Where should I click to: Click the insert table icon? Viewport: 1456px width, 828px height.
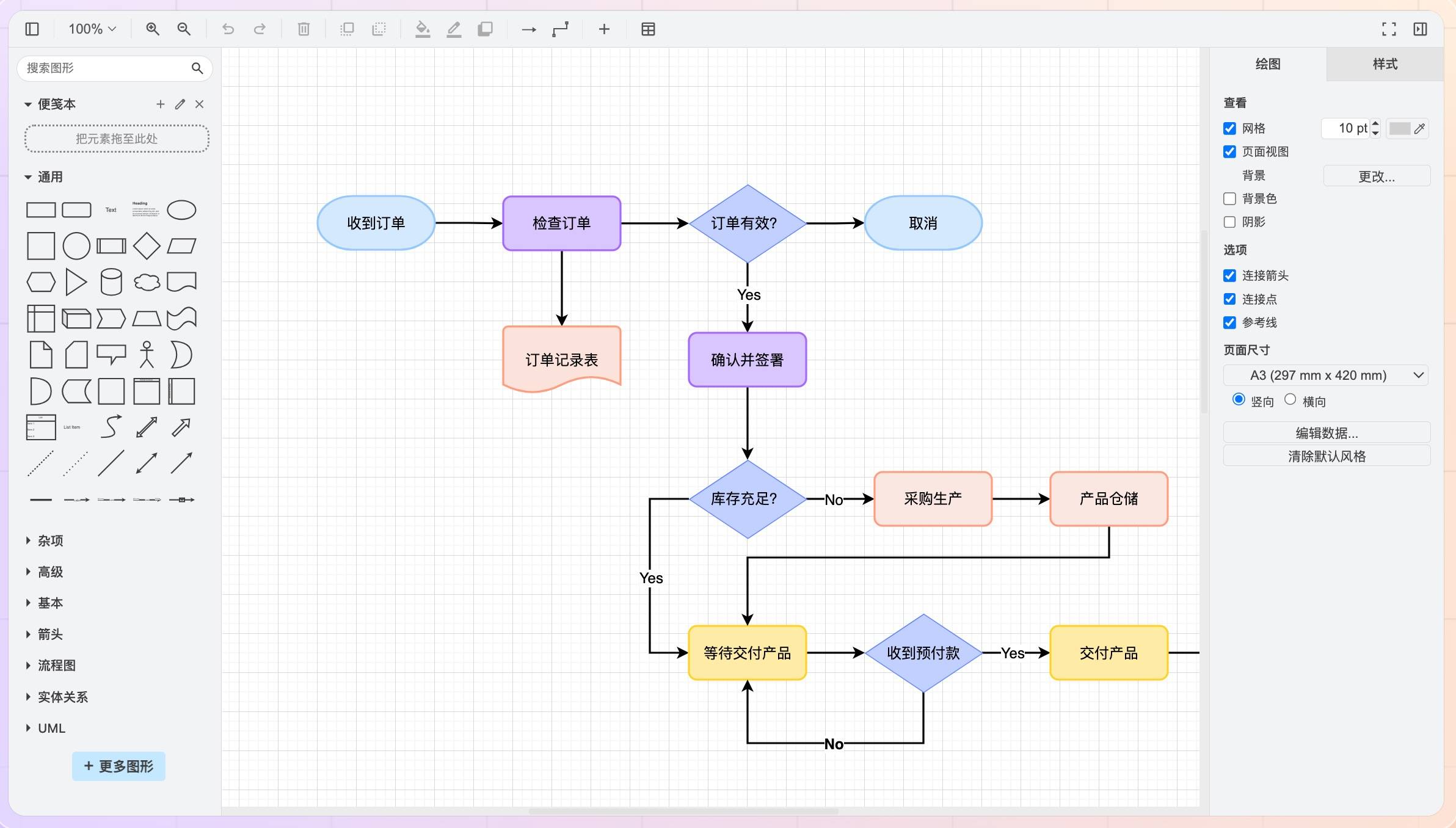click(x=648, y=29)
